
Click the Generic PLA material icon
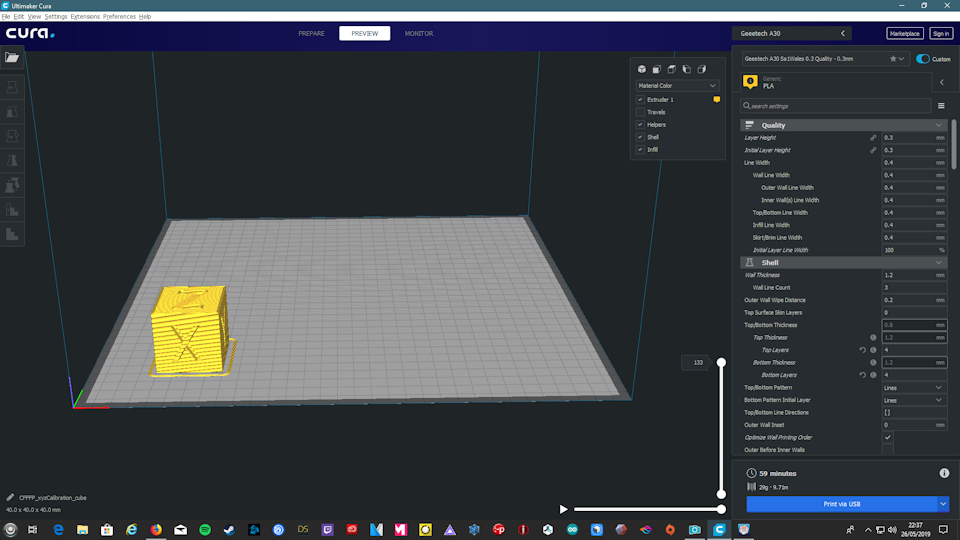pyautogui.click(x=750, y=82)
